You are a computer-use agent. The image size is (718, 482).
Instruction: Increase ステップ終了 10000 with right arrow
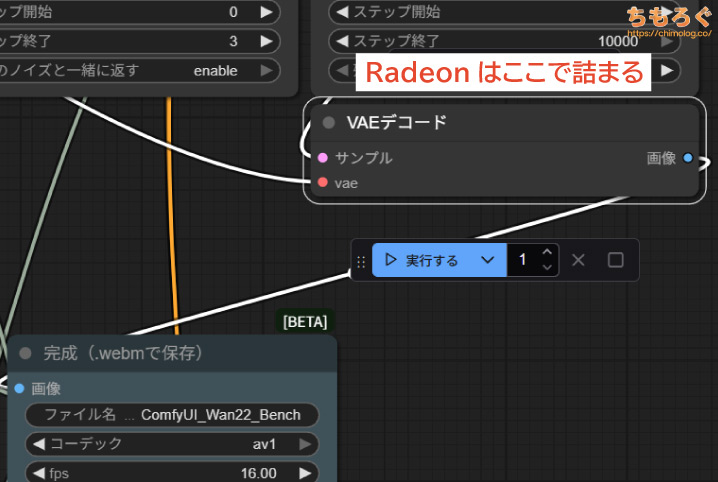[667, 41]
